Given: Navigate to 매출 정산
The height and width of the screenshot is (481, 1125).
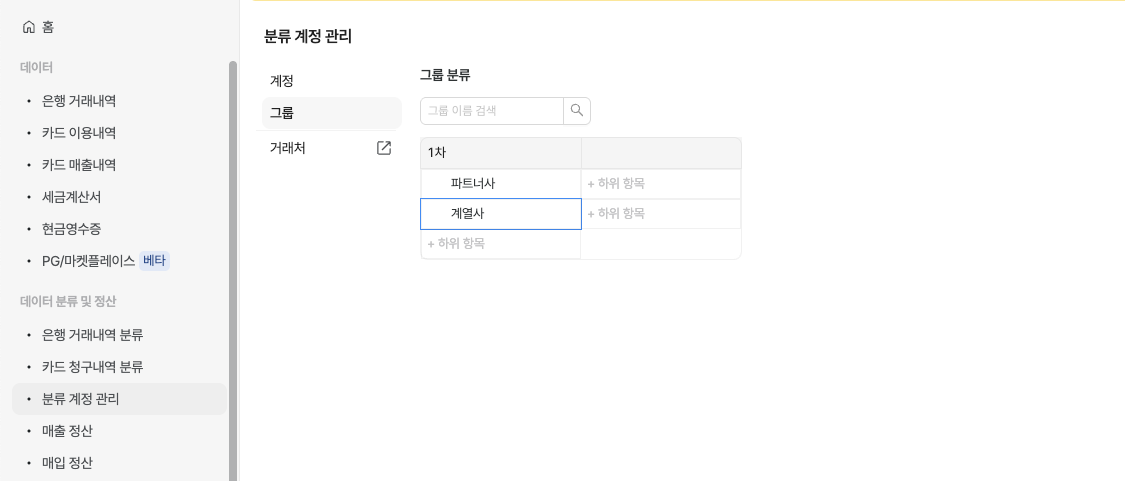Looking at the screenshot, I should click(x=67, y=431).
